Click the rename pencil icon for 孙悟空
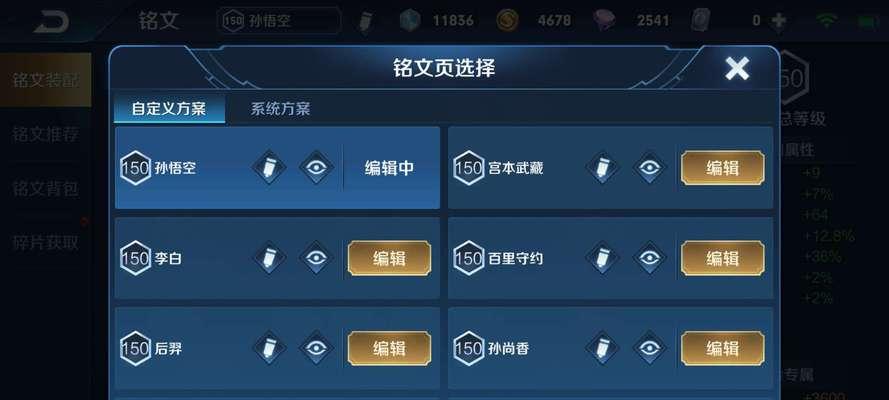The width and height of the screenshot is (889, 400). click(269, 168)
